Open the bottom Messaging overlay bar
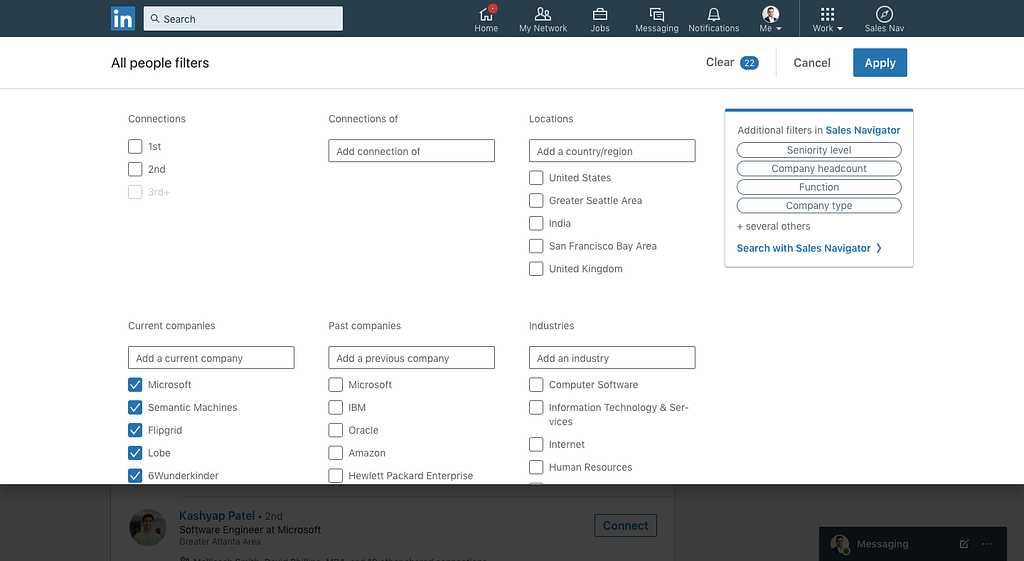 (912, 544)
